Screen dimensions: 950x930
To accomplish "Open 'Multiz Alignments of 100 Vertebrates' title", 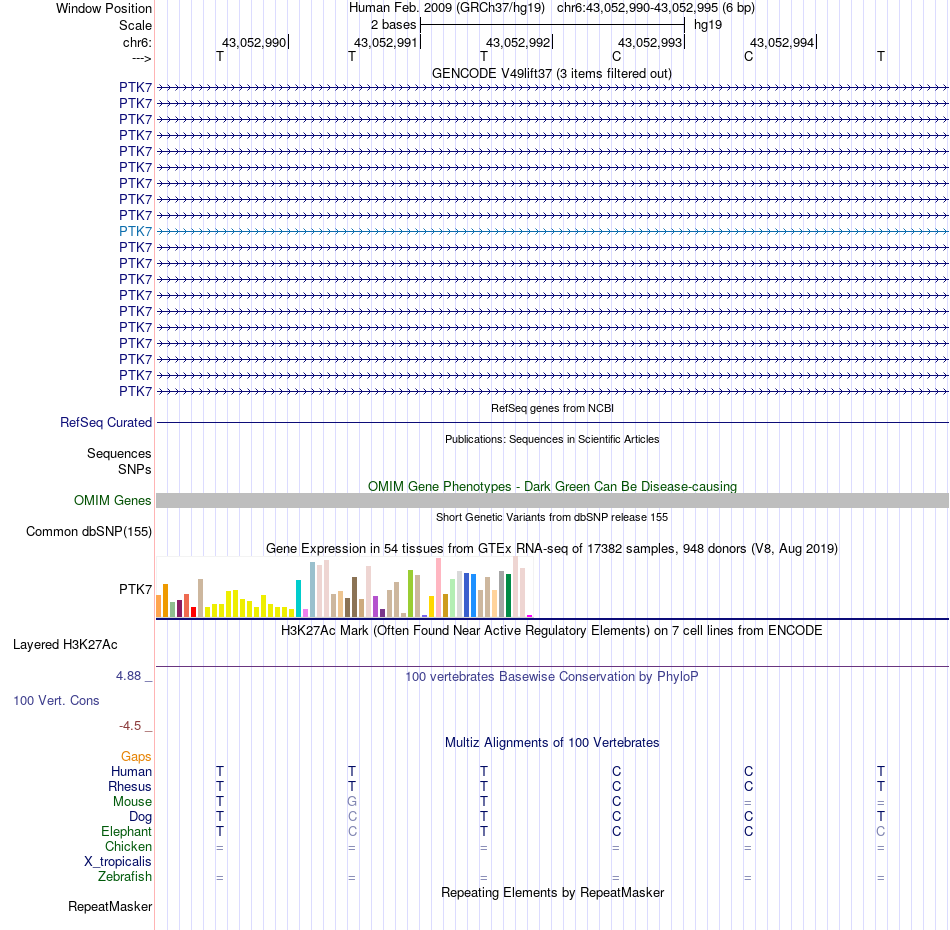I will point(552,743).
